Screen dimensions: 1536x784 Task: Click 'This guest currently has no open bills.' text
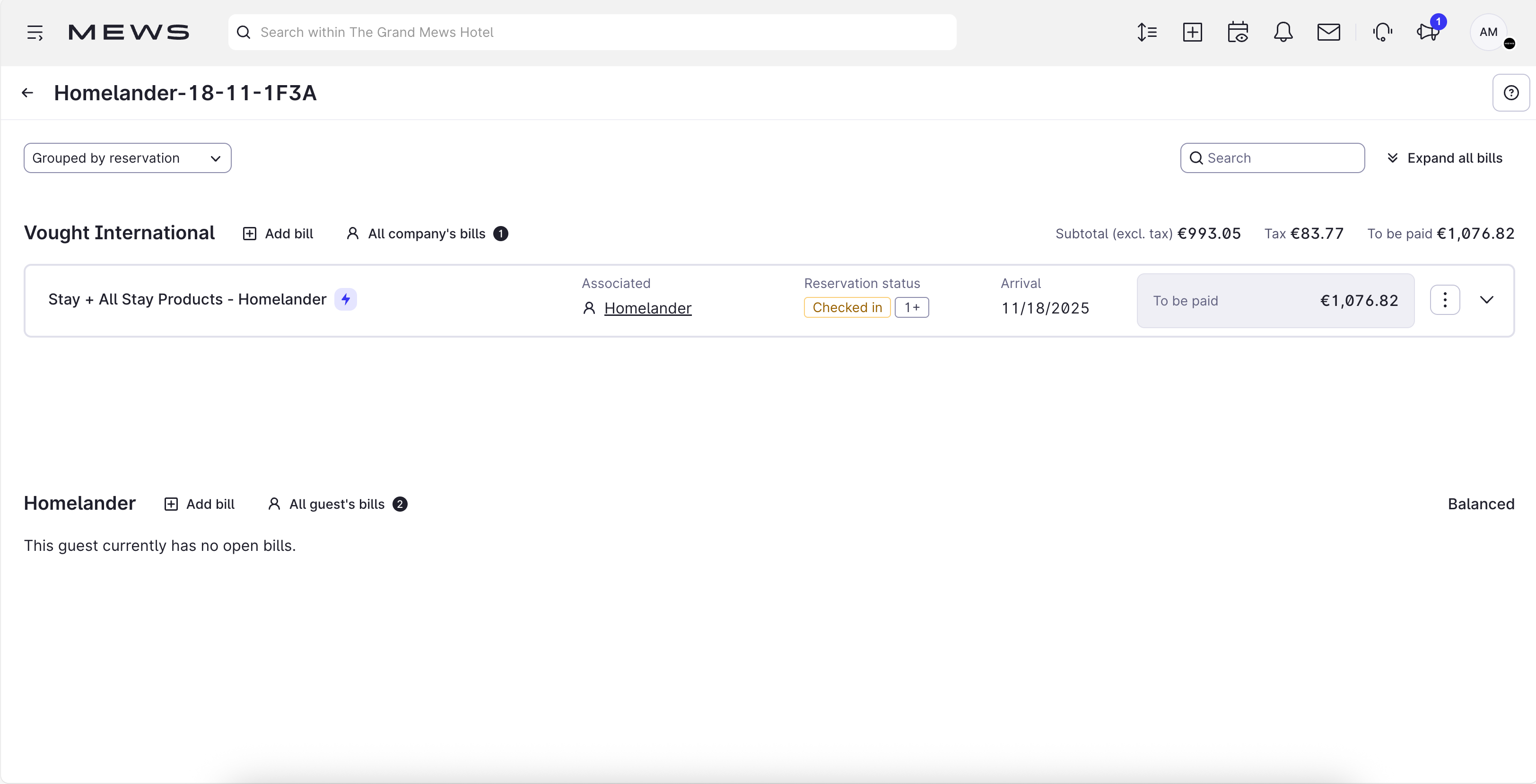160,546
